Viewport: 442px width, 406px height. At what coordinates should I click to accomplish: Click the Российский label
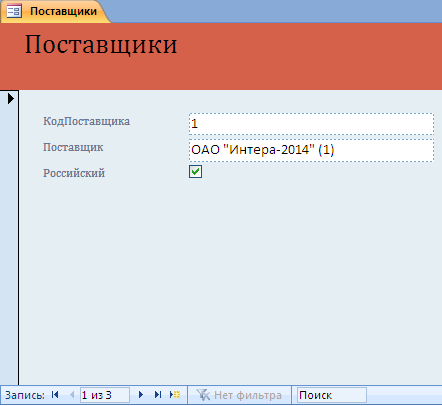(x=74, y=173)
